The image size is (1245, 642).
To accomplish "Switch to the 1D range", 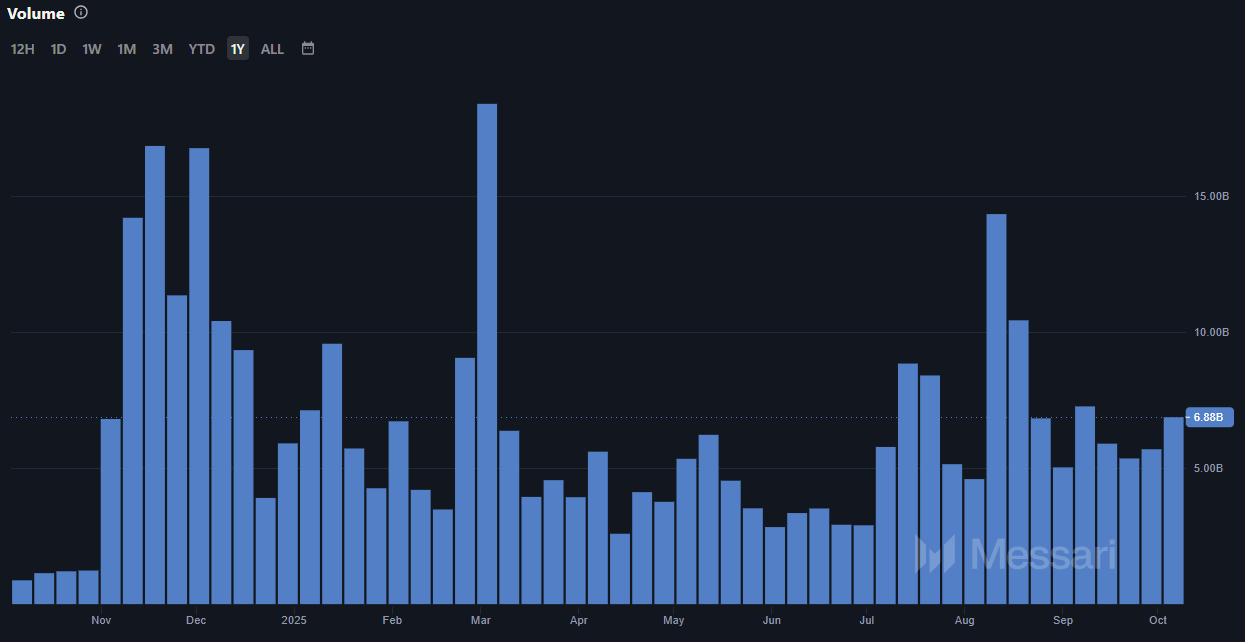I will (x=59, y=49).
